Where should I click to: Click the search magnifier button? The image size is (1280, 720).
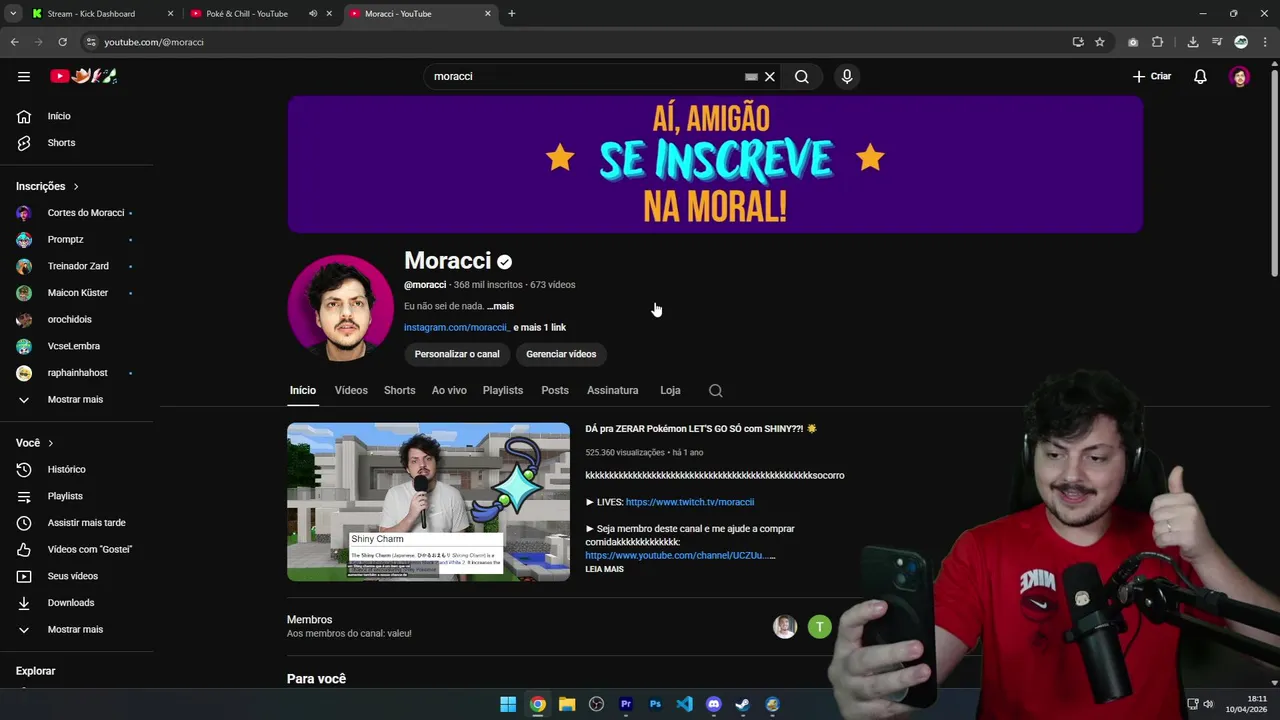802,76
